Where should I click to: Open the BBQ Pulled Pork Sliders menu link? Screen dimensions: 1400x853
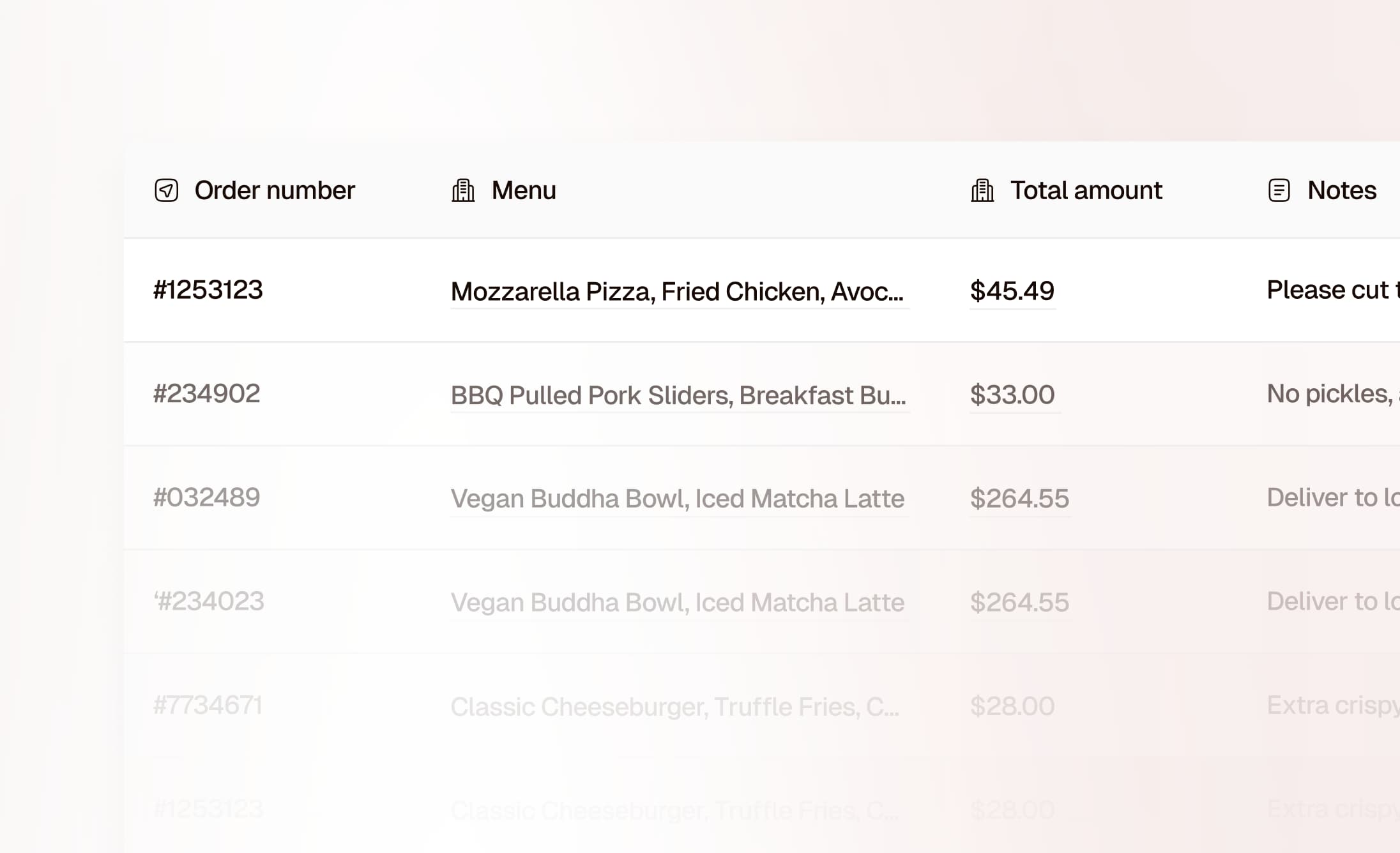678,395
